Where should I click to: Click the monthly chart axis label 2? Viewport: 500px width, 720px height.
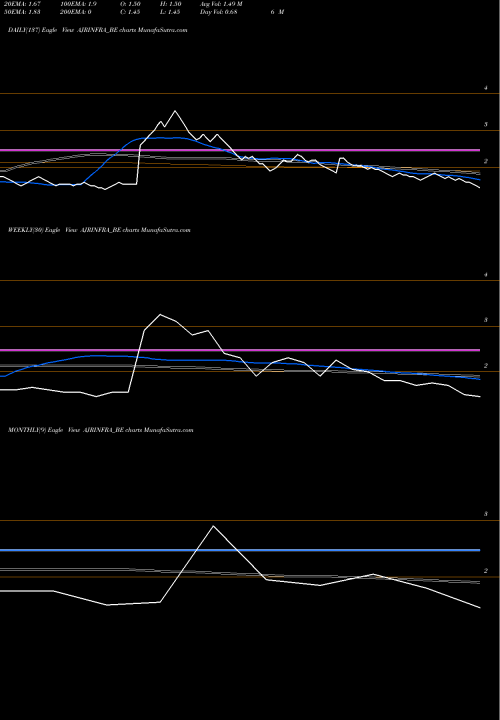click(x=486, y=571)
